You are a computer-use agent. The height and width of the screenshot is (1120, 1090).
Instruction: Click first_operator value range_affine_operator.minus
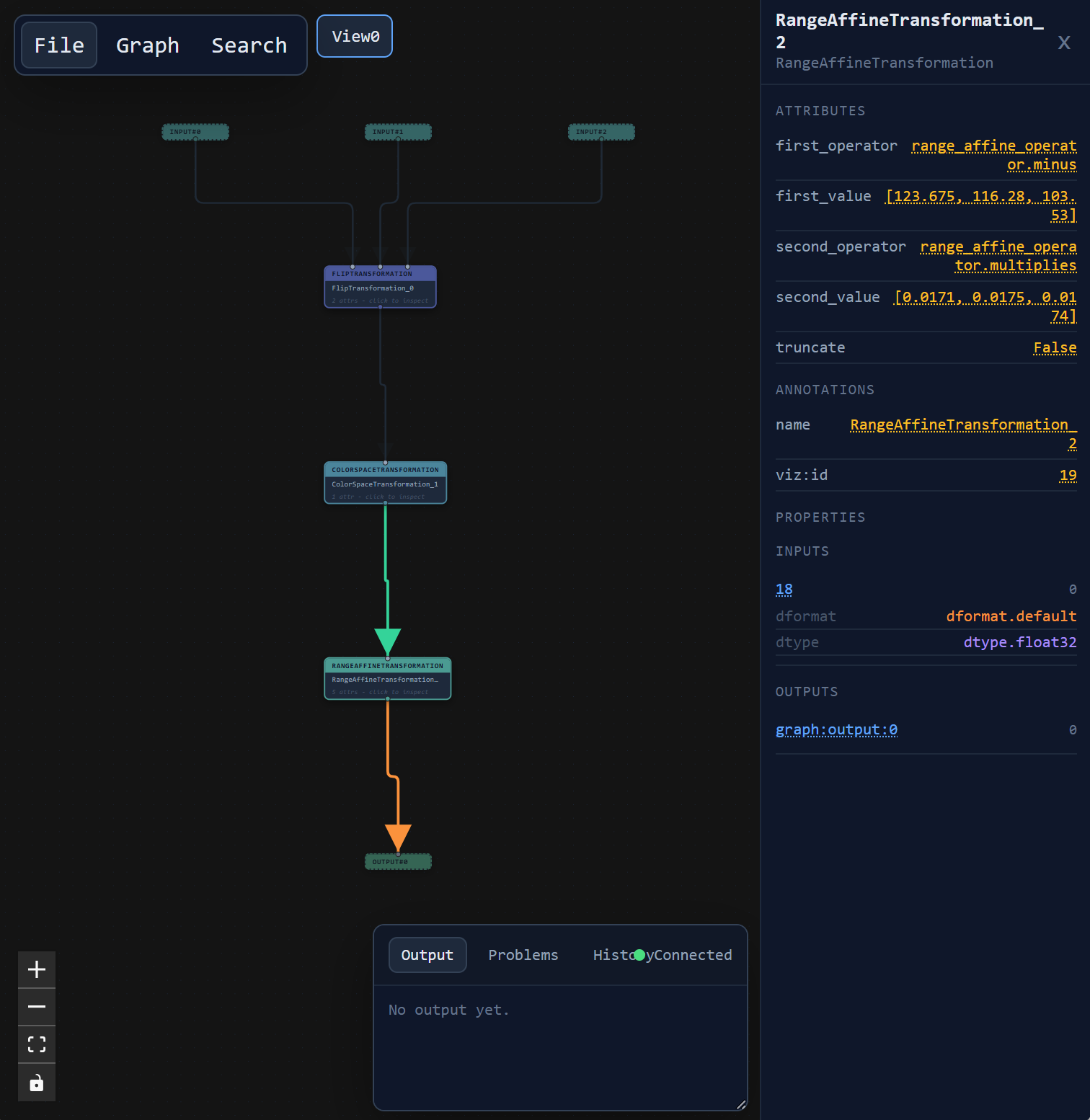tap(994, 155)
